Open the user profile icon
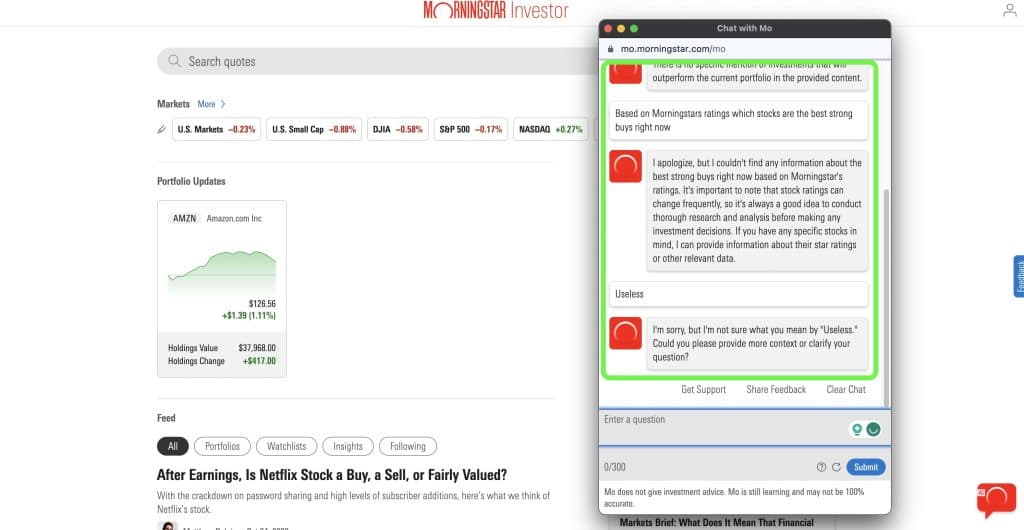Screen dimensions: 1024x530 coord(1010,10)
